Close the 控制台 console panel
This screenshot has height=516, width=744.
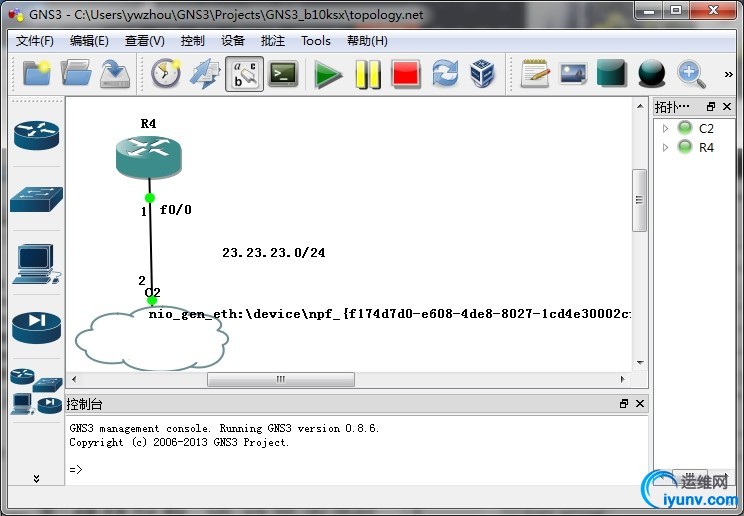pyautogui.click(x=640, y=403)
